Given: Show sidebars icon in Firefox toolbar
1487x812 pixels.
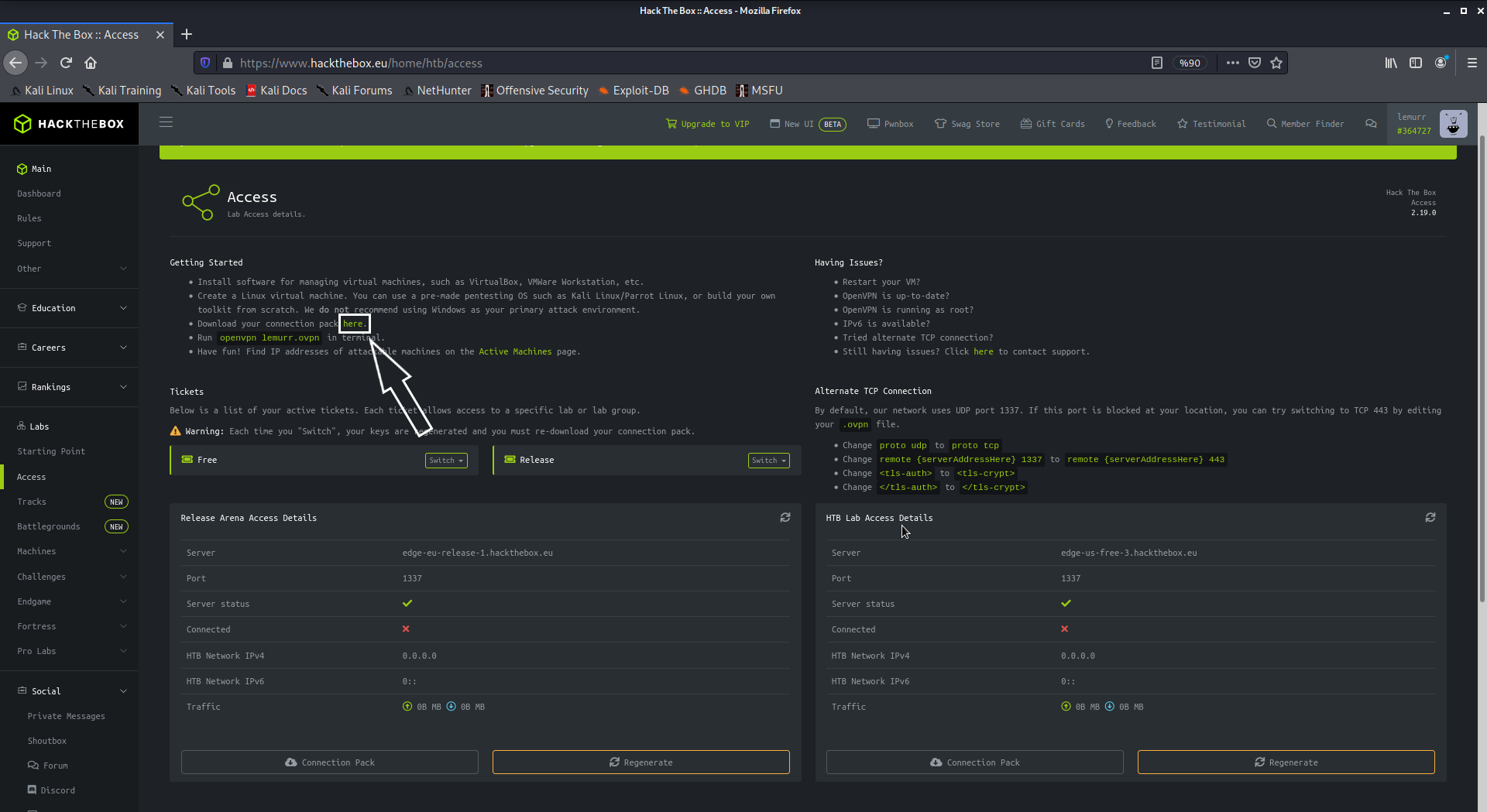Looking at the screenshot, I should pos(1416,63).
